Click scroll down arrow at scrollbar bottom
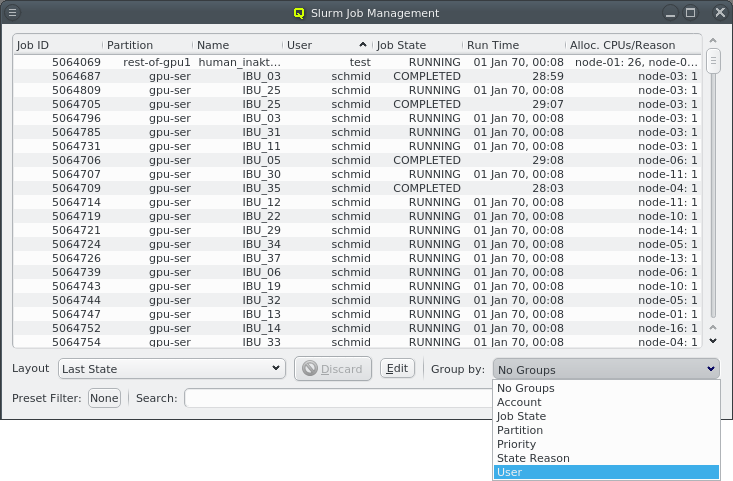The width and height of the screenshot is (733, 481). [713, 341]
